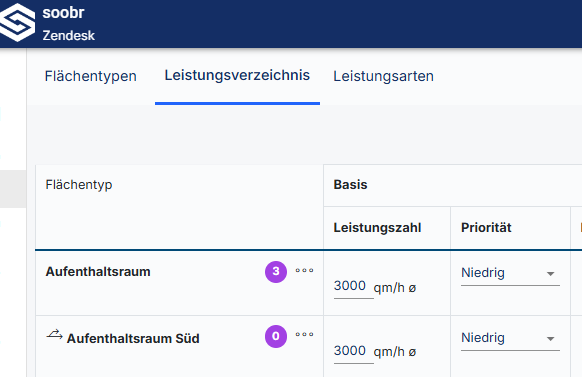Click the Leistungszahl column header
Viewport: 582px width, 377px height.
tap(377, 227)
